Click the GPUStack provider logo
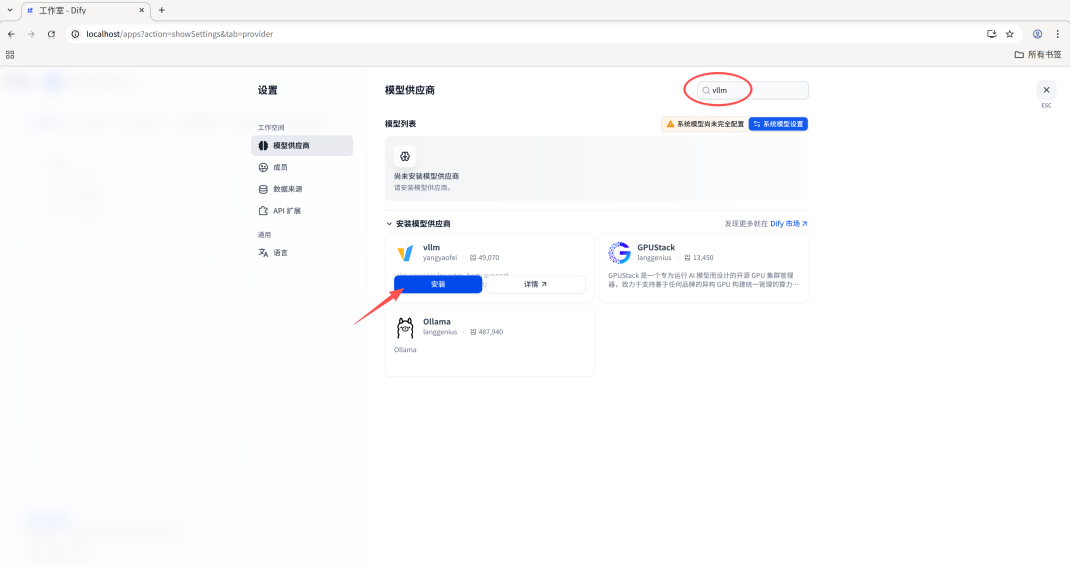The width and height of the screenshot is (1070, 567). 620,253
